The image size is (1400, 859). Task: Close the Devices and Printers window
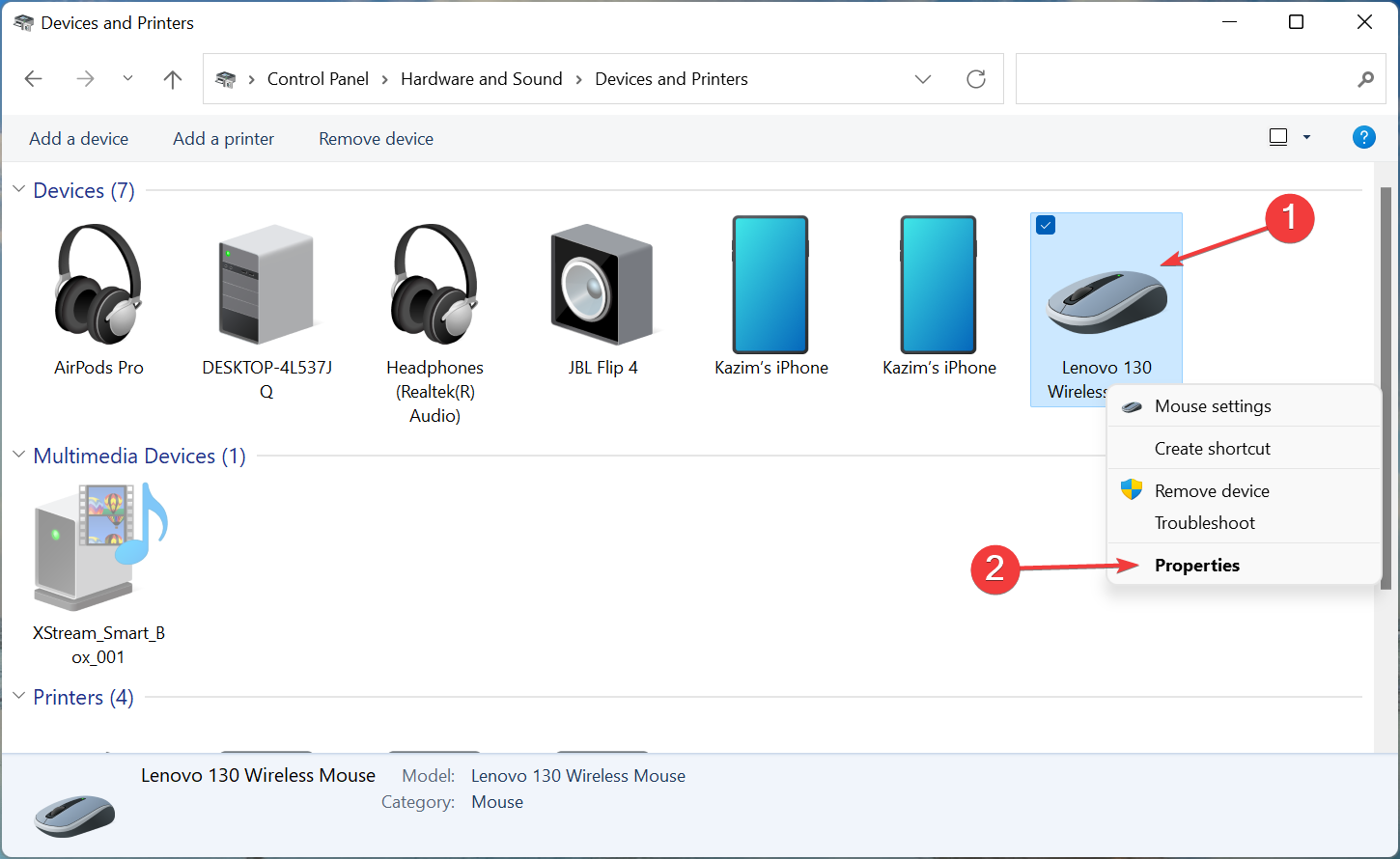(1364, 22)
